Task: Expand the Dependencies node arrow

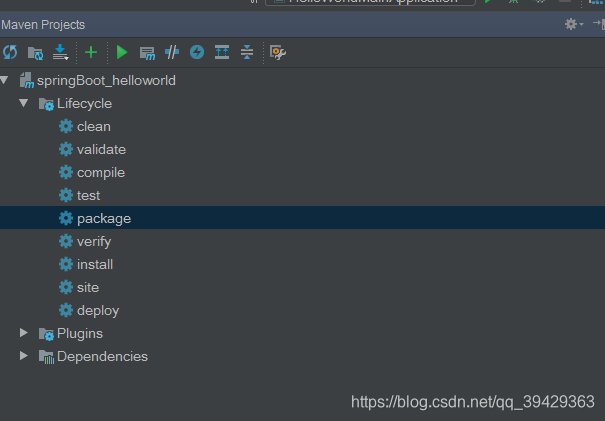Action: [x=24, y=356]
